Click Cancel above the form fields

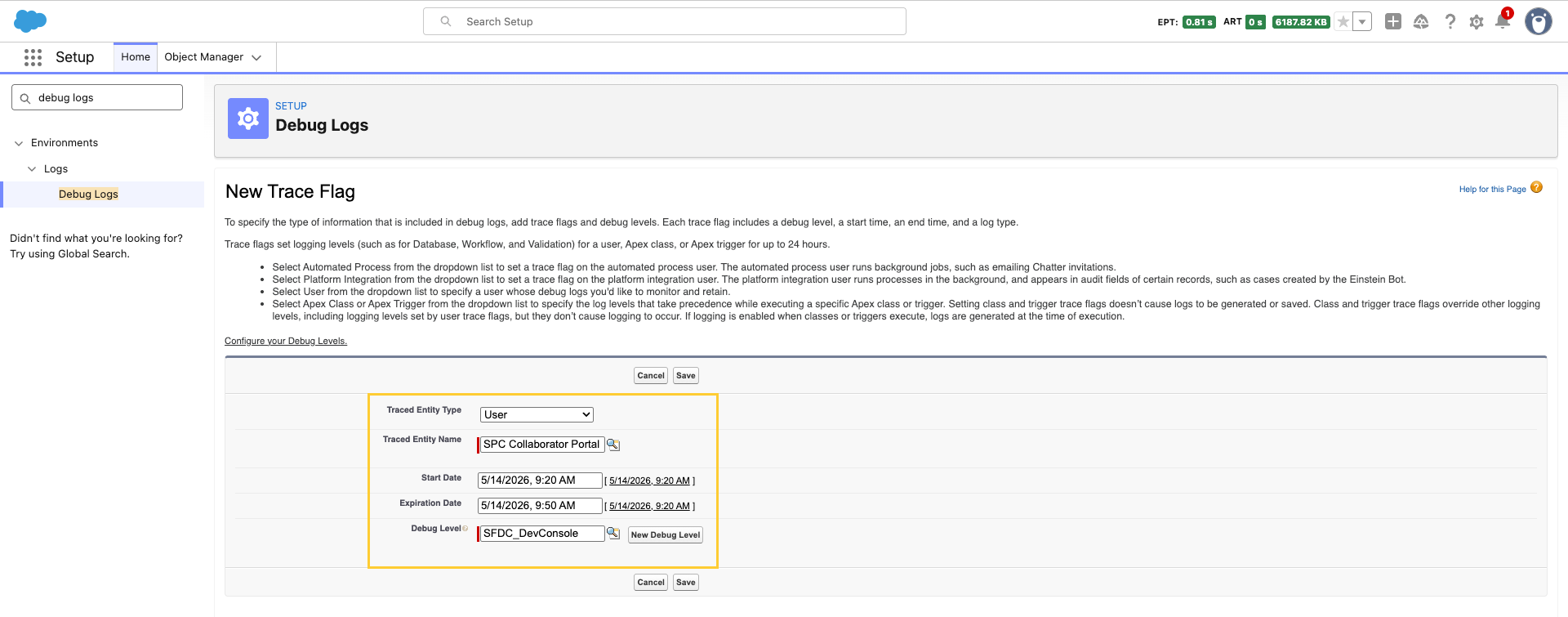pos(651,376)
